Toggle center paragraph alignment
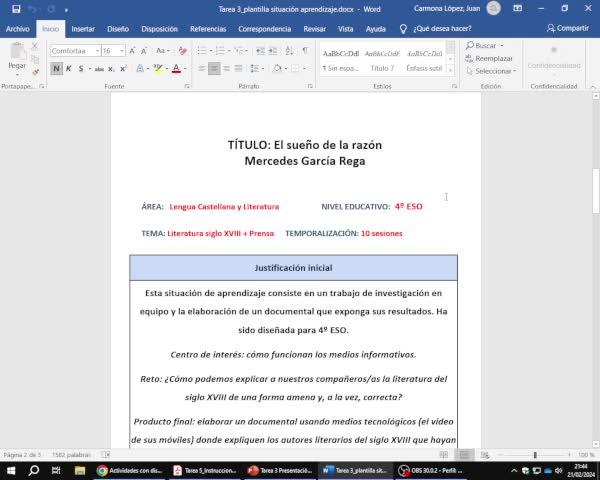 click(213, 69)
